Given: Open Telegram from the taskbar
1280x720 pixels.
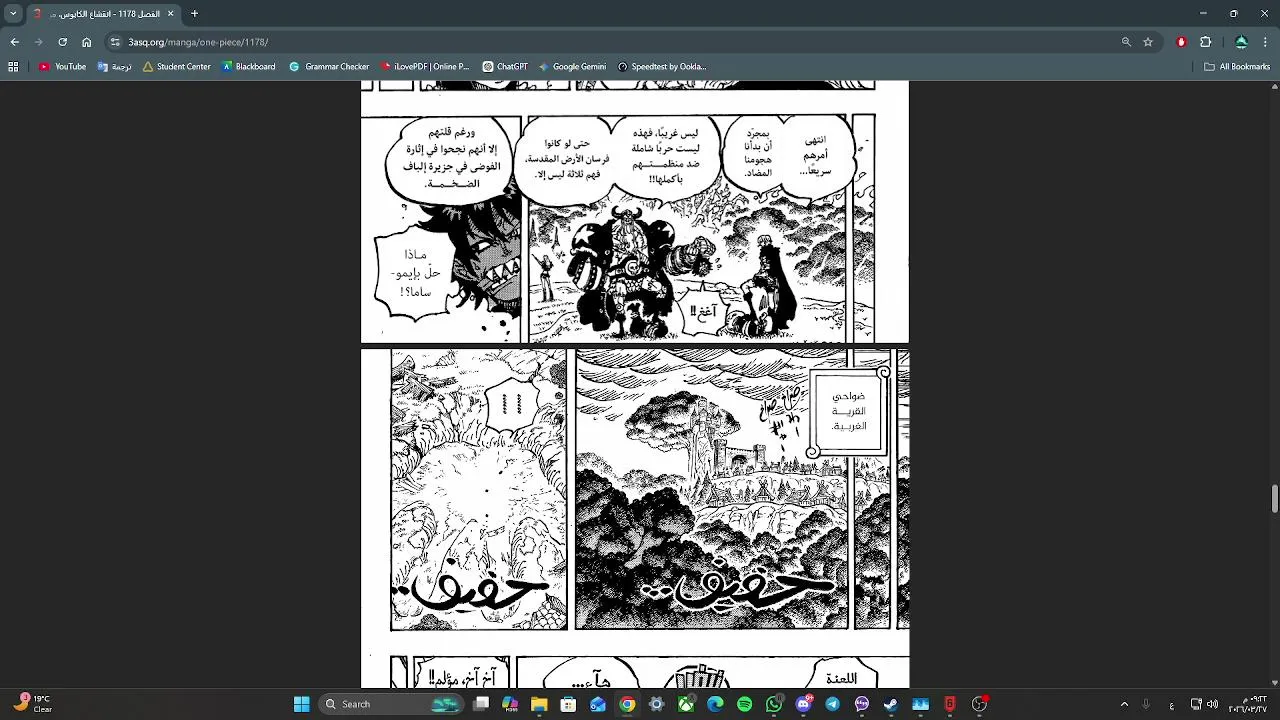Looking at the screenshot, I should 832,704.
